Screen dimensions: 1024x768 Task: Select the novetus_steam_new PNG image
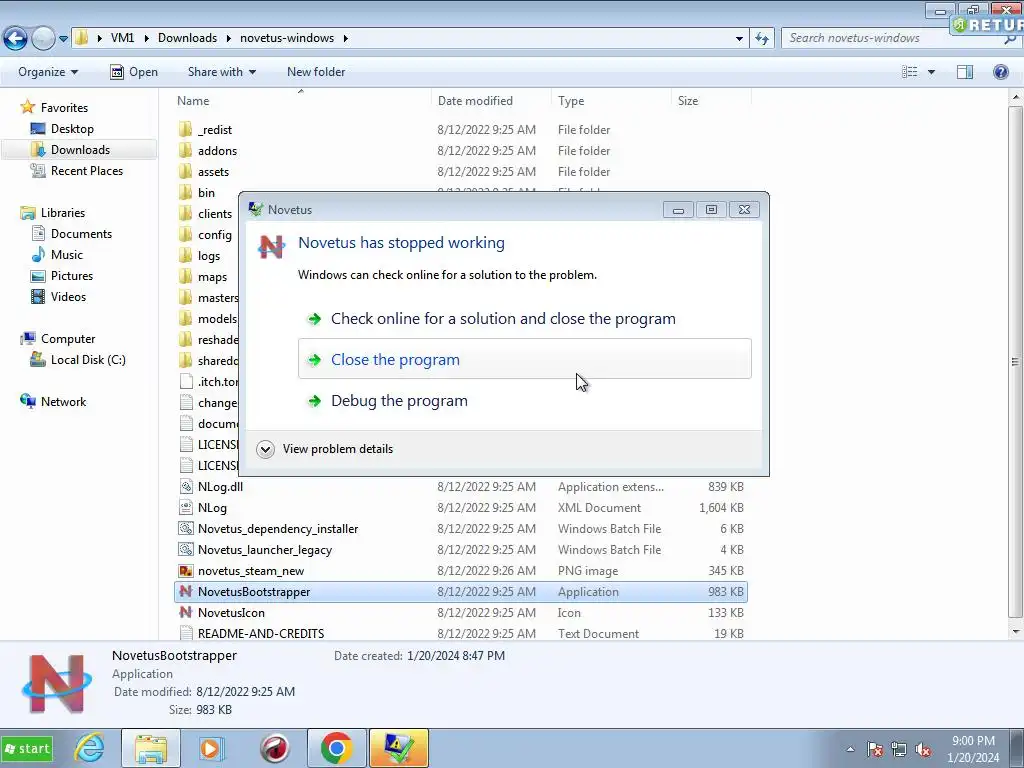pyautogui.click(x=251, y=570)
